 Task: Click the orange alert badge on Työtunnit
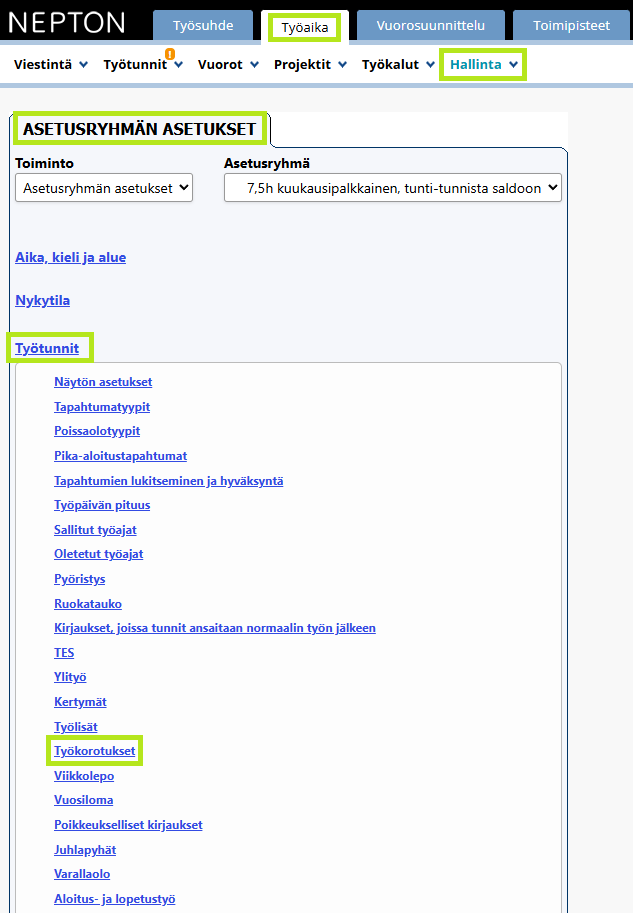pyautogui.click(x=170, y=54)
